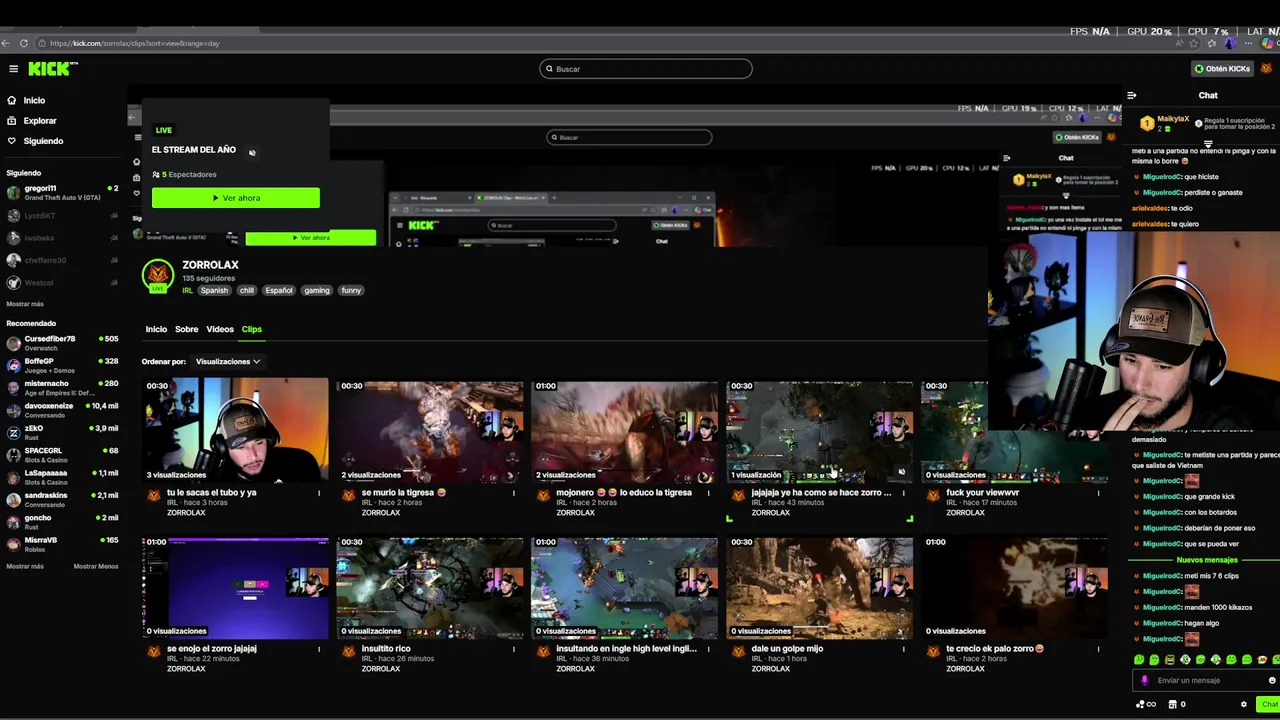
Task: Click the Ver ahora button
Action: [236, 198]
